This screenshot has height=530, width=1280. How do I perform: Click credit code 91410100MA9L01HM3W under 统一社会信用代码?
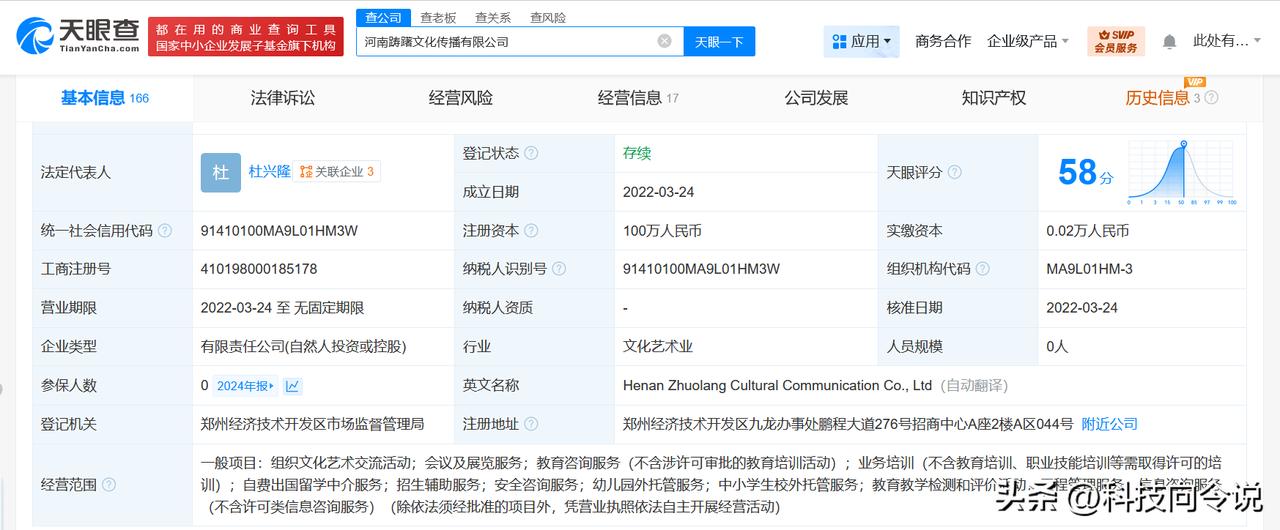coord(279,230)
